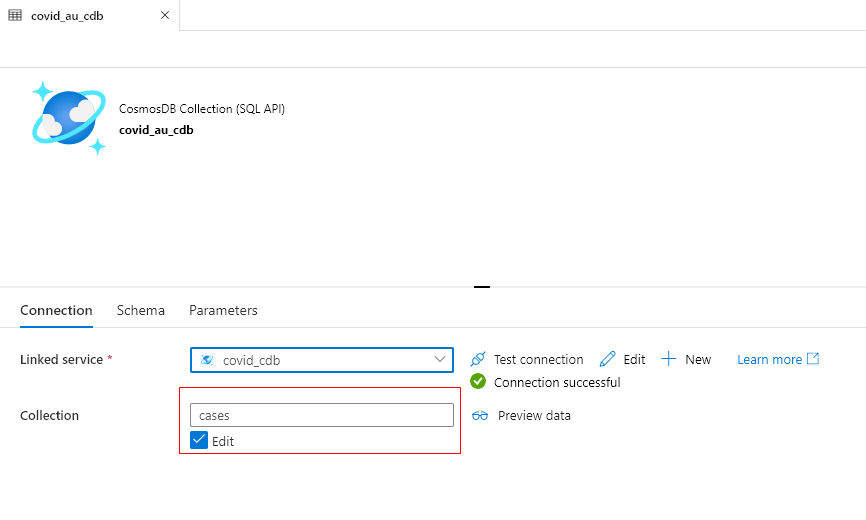Screen dimensions: 866x520
Task: Click the Linked service label
Action: (61, 359)
